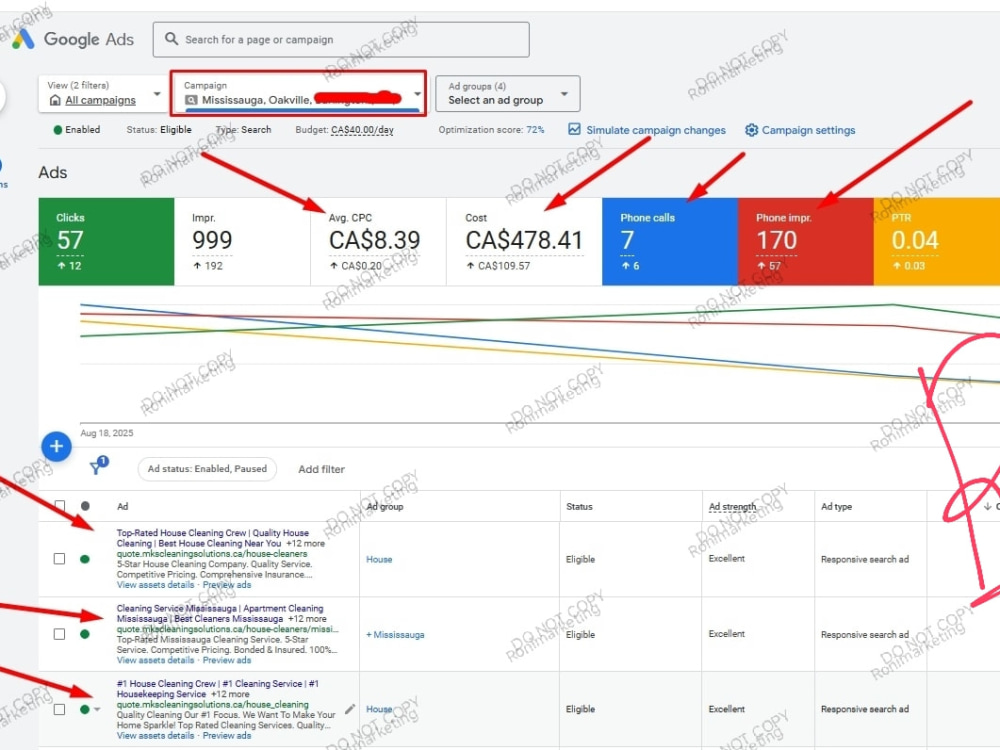Screen dimensions: 1000x750
Task: Sort by the Ad group column header
Action: point(385,506)
